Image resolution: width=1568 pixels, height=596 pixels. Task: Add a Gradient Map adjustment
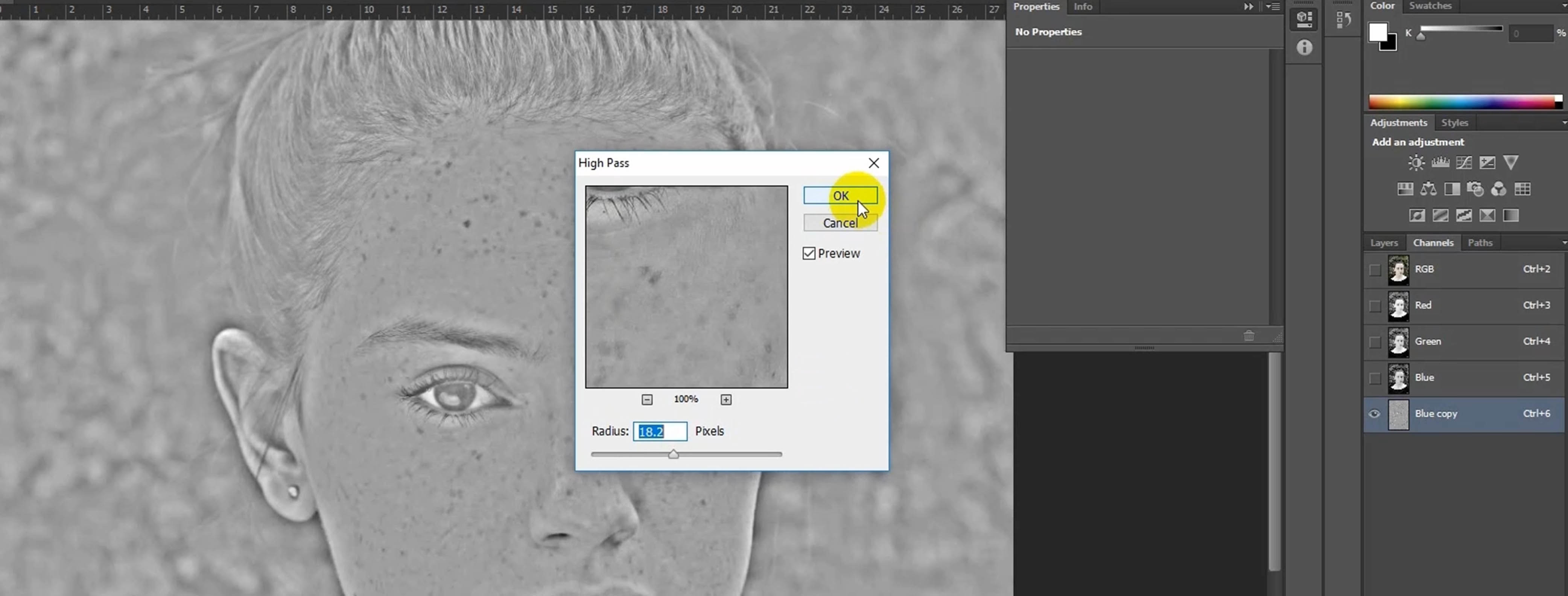(1511, 215)
